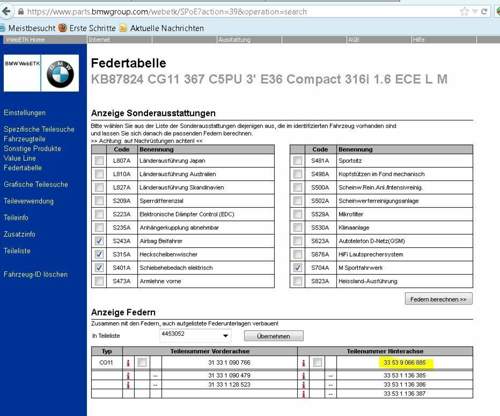
Task: Open Fahrzeugteile sidebar link
Action: [x=24, y=139]
